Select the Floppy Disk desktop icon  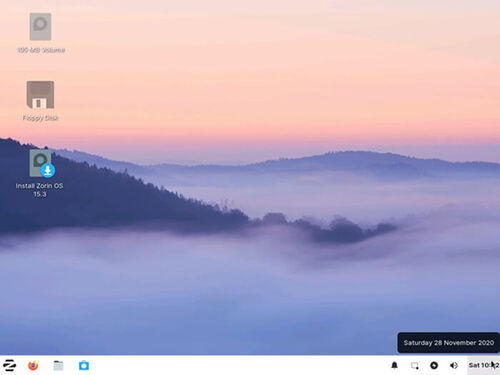(40, 95)
